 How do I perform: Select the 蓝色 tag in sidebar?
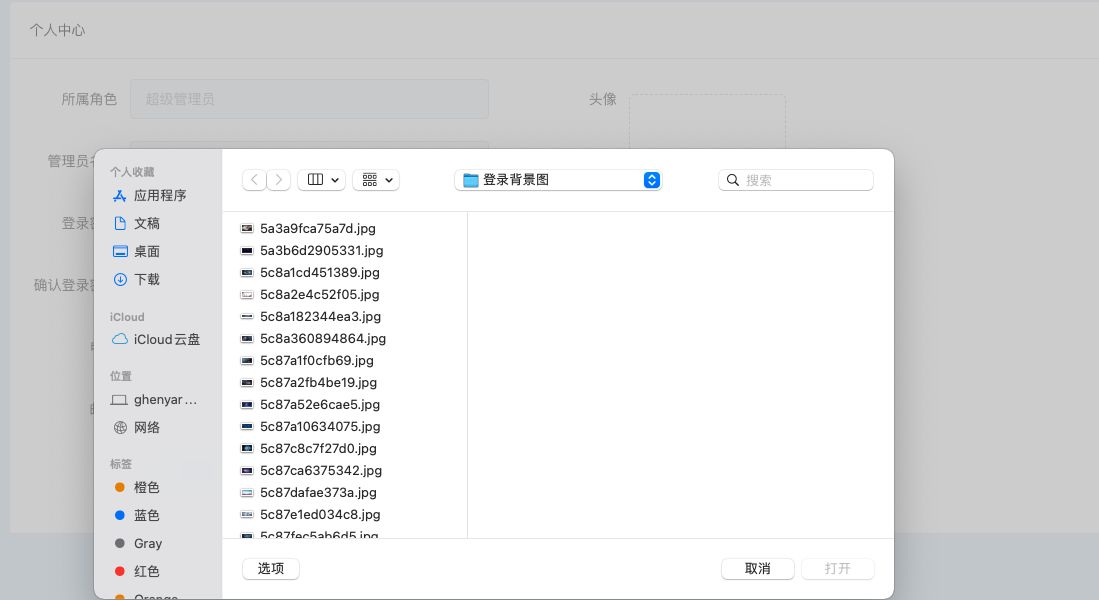(146, 515)
